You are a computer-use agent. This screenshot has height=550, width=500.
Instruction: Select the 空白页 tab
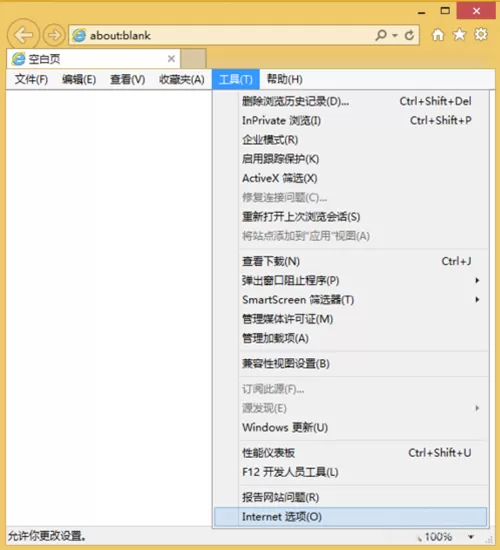point(93,59)
